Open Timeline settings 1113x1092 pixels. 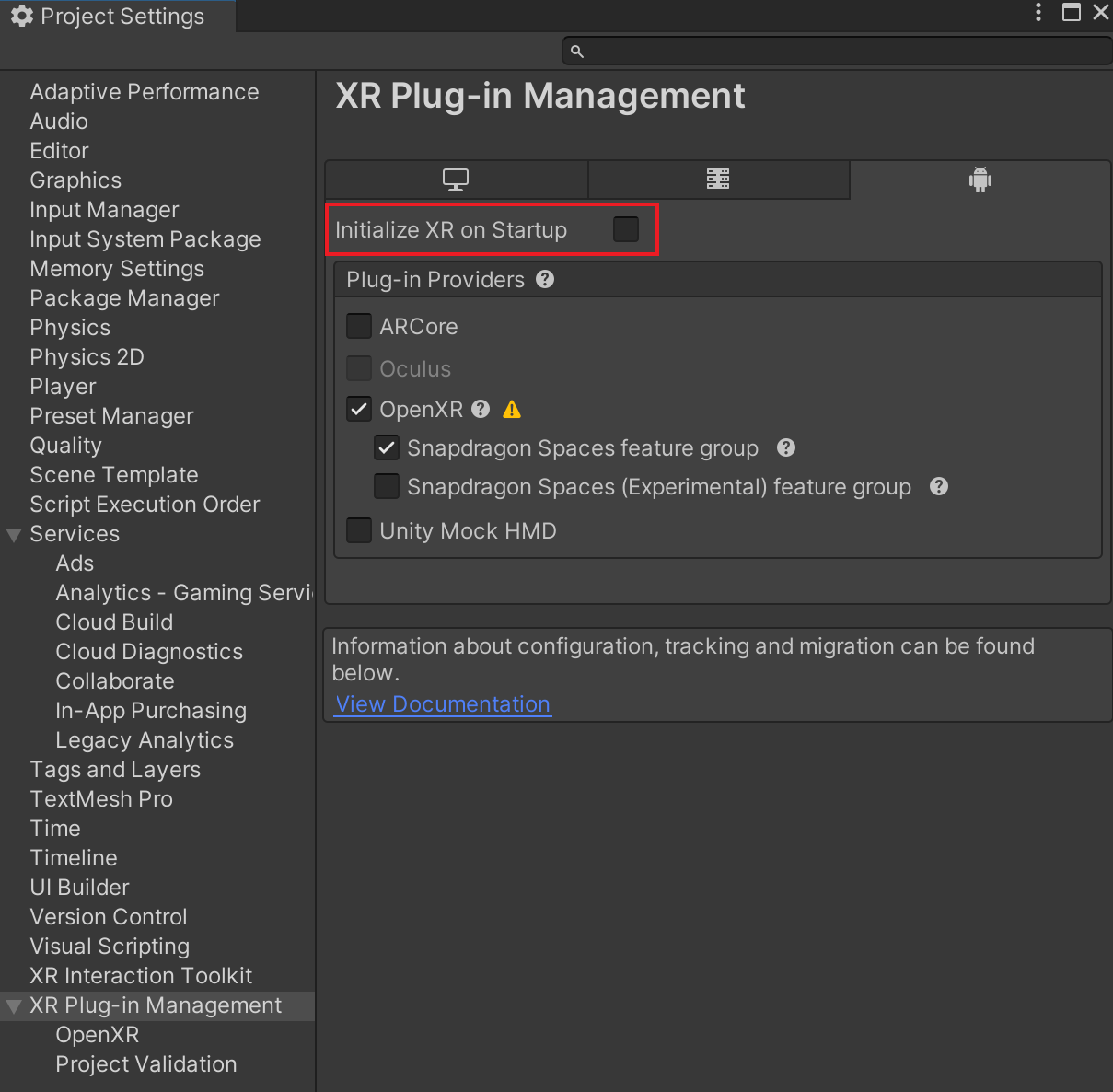click(74, 858)
